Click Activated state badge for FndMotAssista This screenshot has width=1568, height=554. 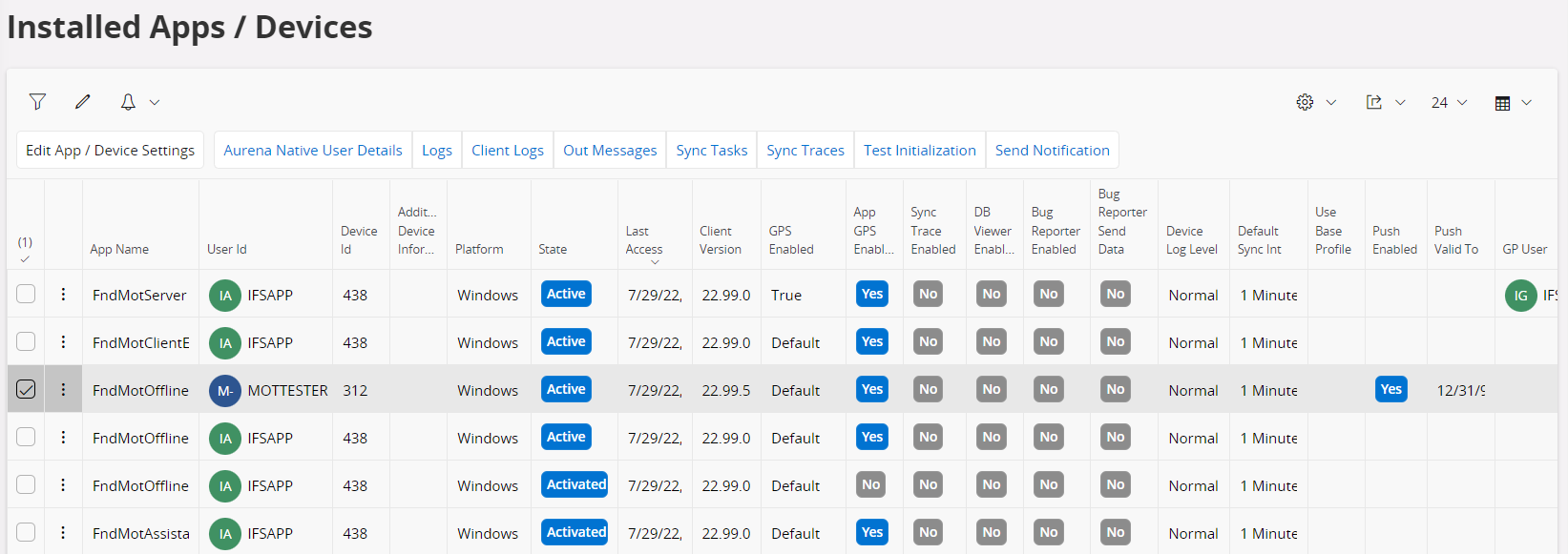575,532
